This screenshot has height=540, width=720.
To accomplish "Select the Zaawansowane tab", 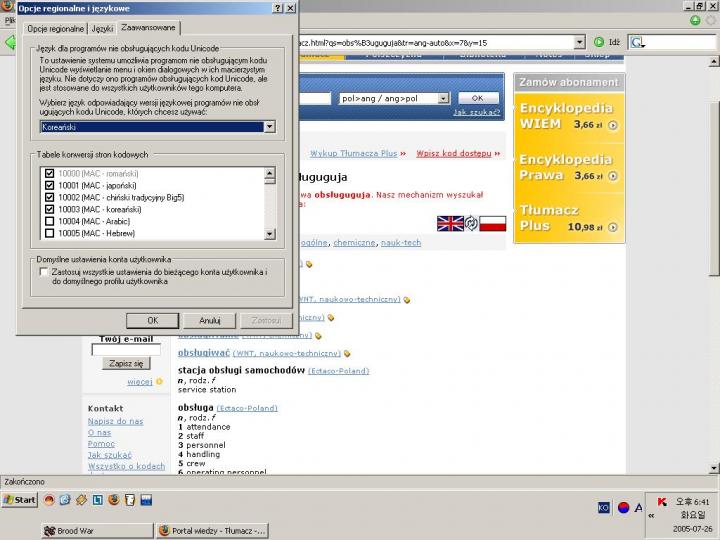I will point(148,28).
